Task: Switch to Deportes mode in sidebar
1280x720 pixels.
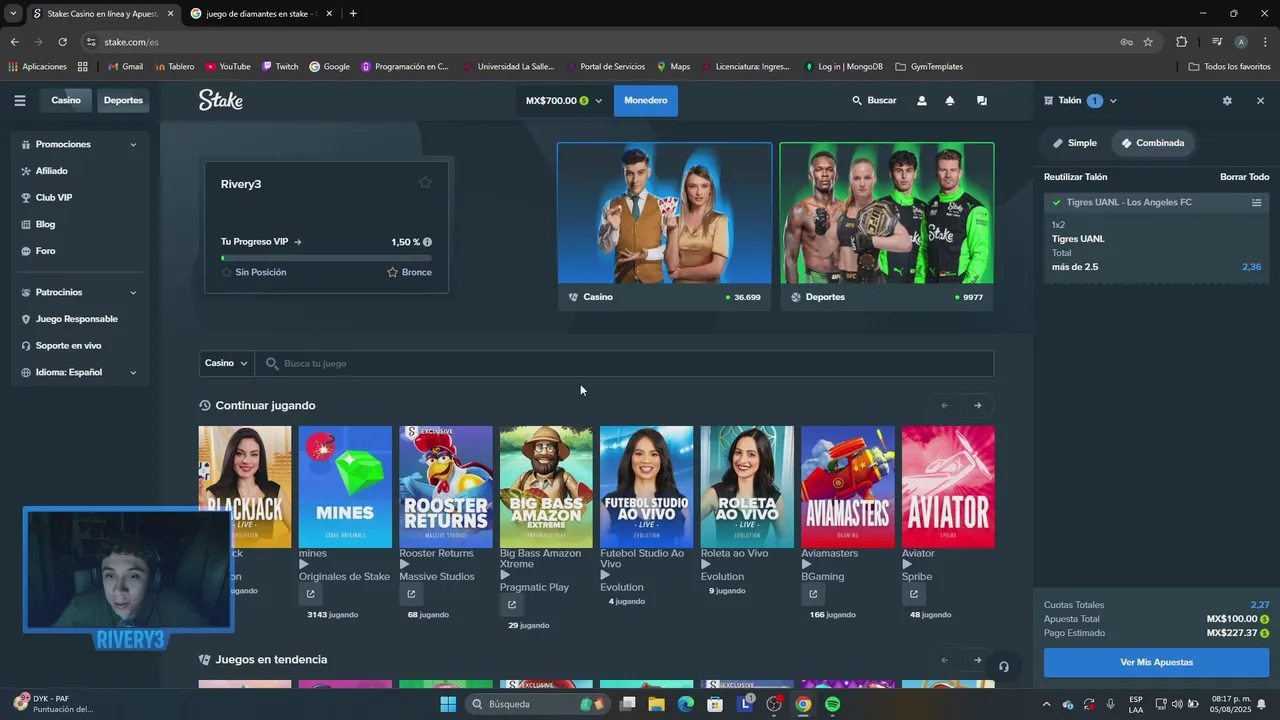Action: pos(123,100)
